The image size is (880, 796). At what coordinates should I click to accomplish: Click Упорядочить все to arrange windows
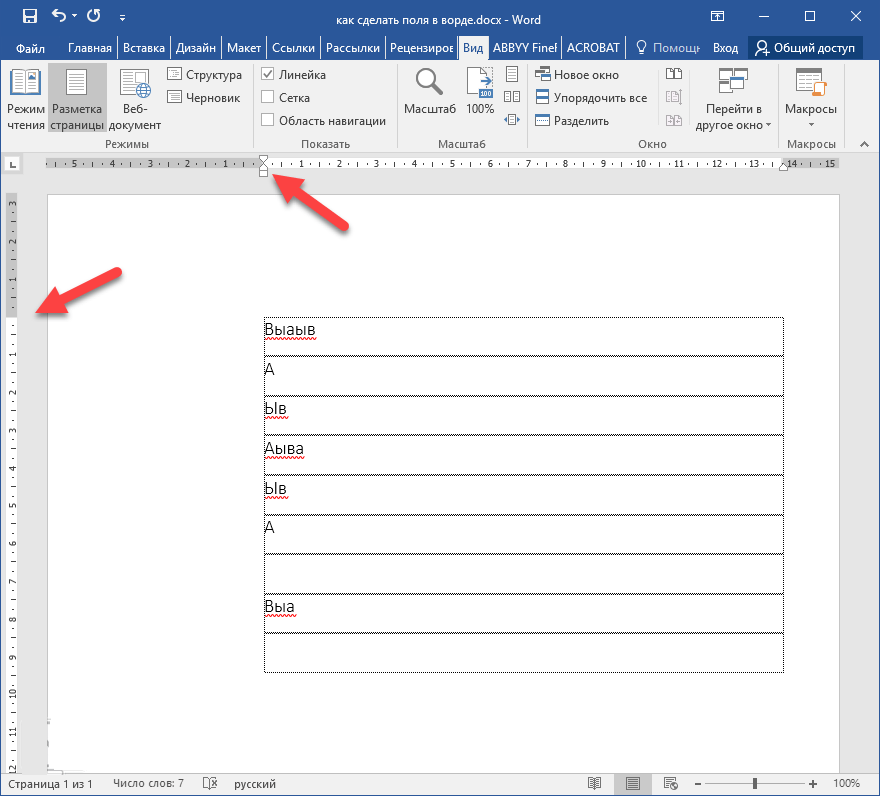click(590, 98)
